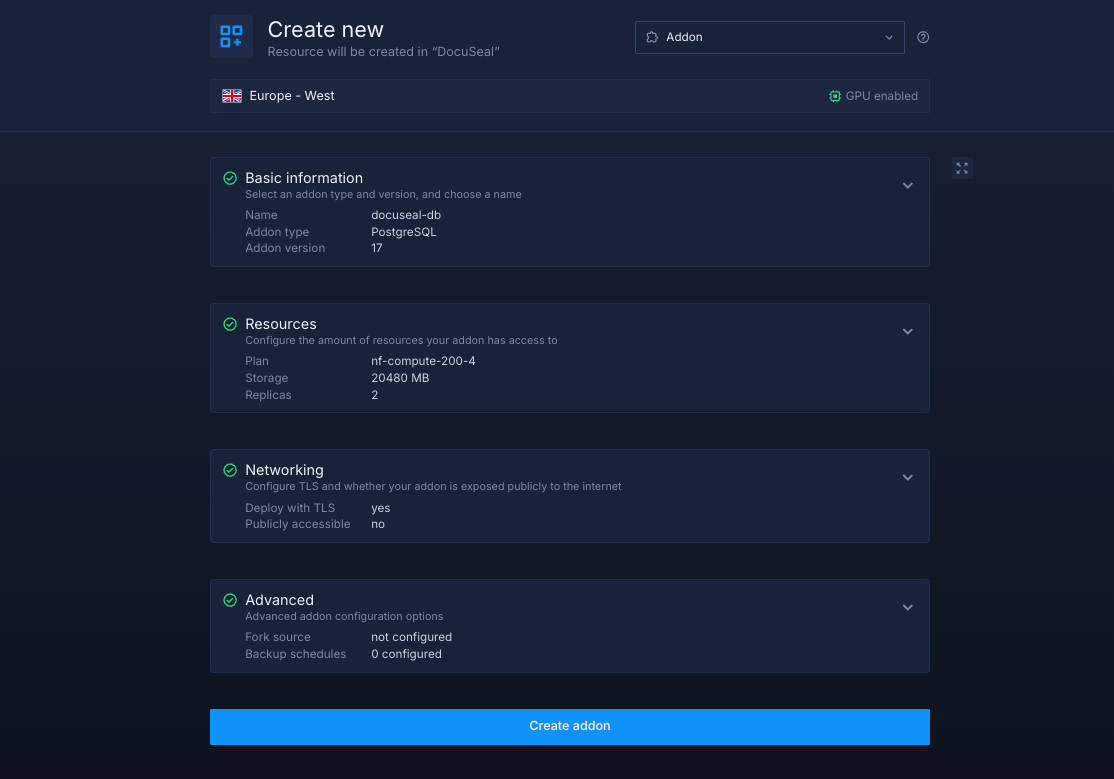Click the fullscreen expand icon
Viewport: 1114px width, 779px height.
coord(962,168)
